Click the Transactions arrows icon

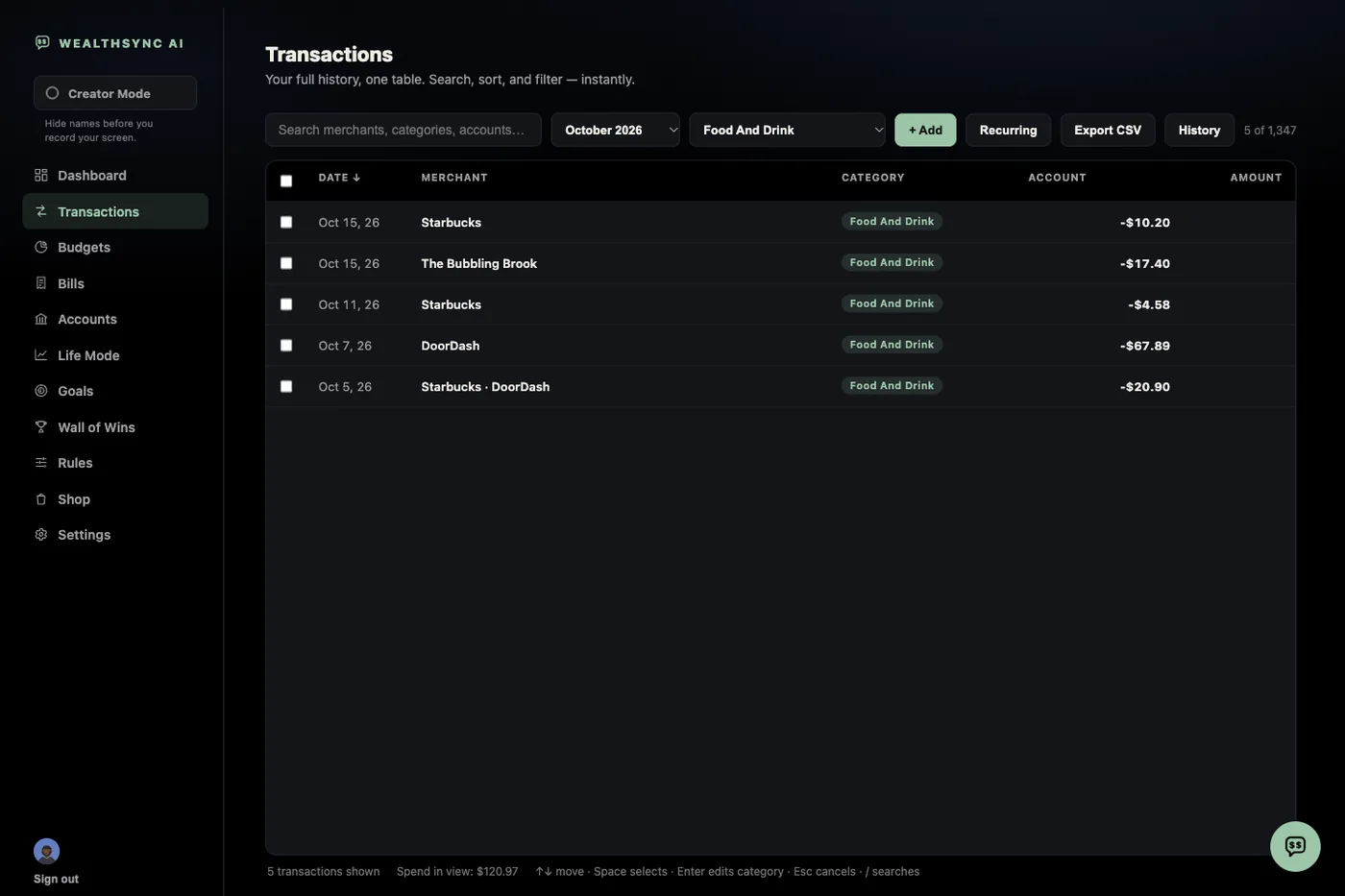coord(41,211)
